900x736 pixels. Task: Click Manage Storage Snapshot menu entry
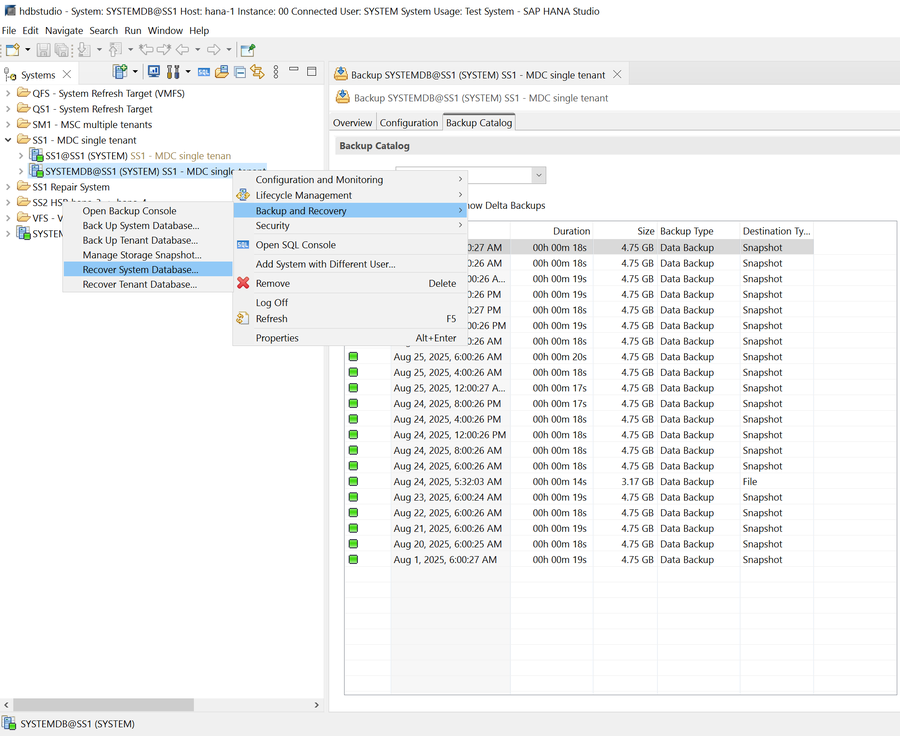click(141, 255)
